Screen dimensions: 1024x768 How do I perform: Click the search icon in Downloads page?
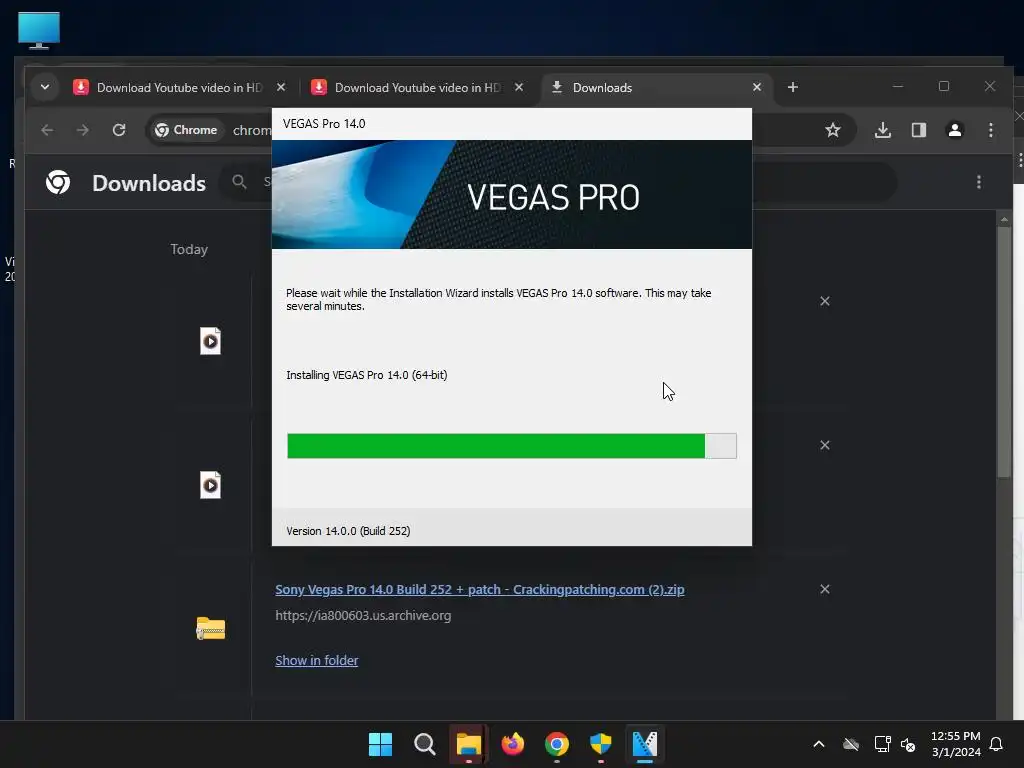240,182
